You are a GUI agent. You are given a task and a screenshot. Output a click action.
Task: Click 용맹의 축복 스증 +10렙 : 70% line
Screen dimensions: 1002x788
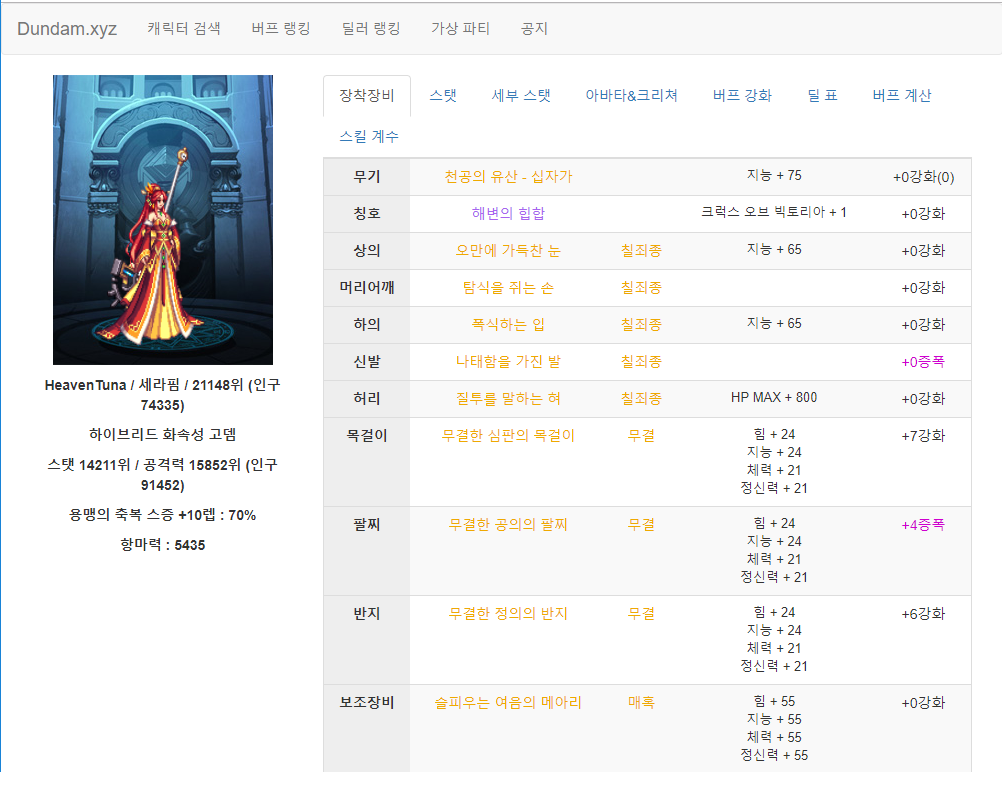[x=163, y=515]
